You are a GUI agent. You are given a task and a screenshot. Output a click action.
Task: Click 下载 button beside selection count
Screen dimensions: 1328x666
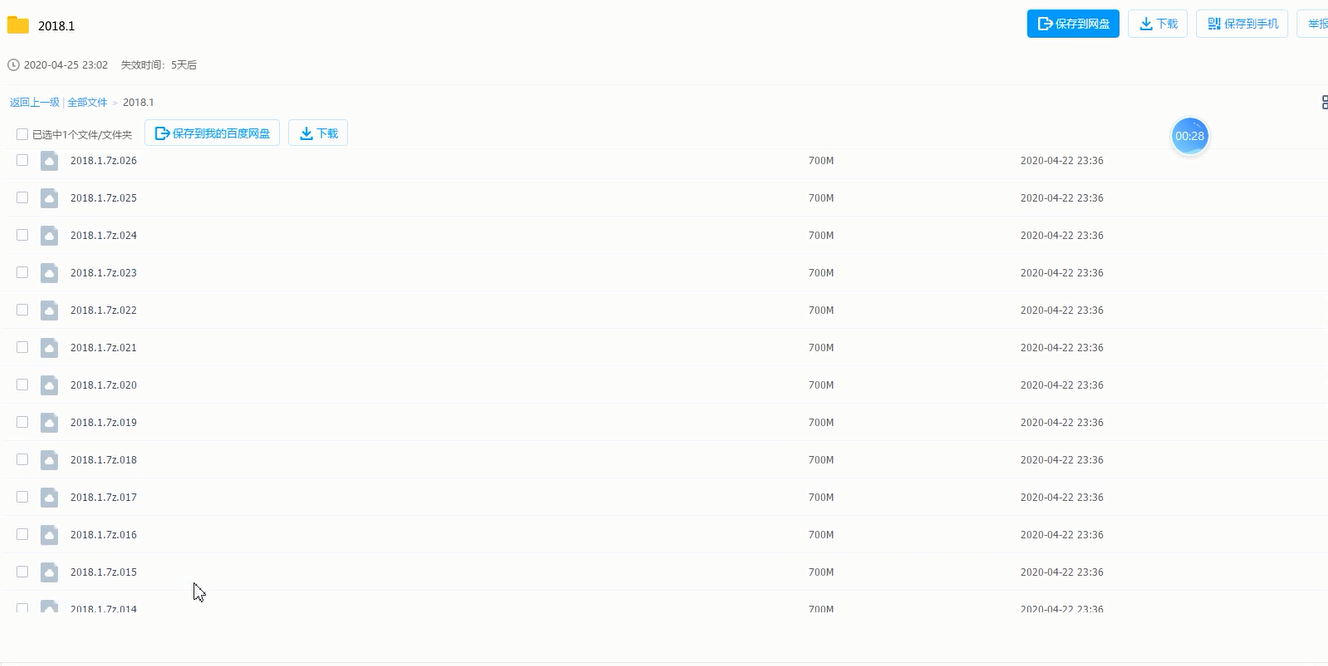pyautogui.click(x=318, y=133)
